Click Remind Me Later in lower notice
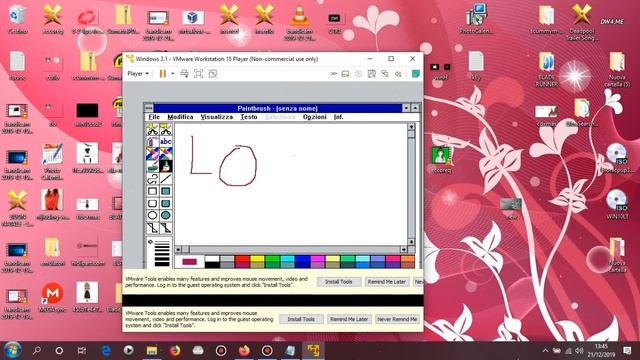This screenshot has width=640, height=360. pos(349,319)
